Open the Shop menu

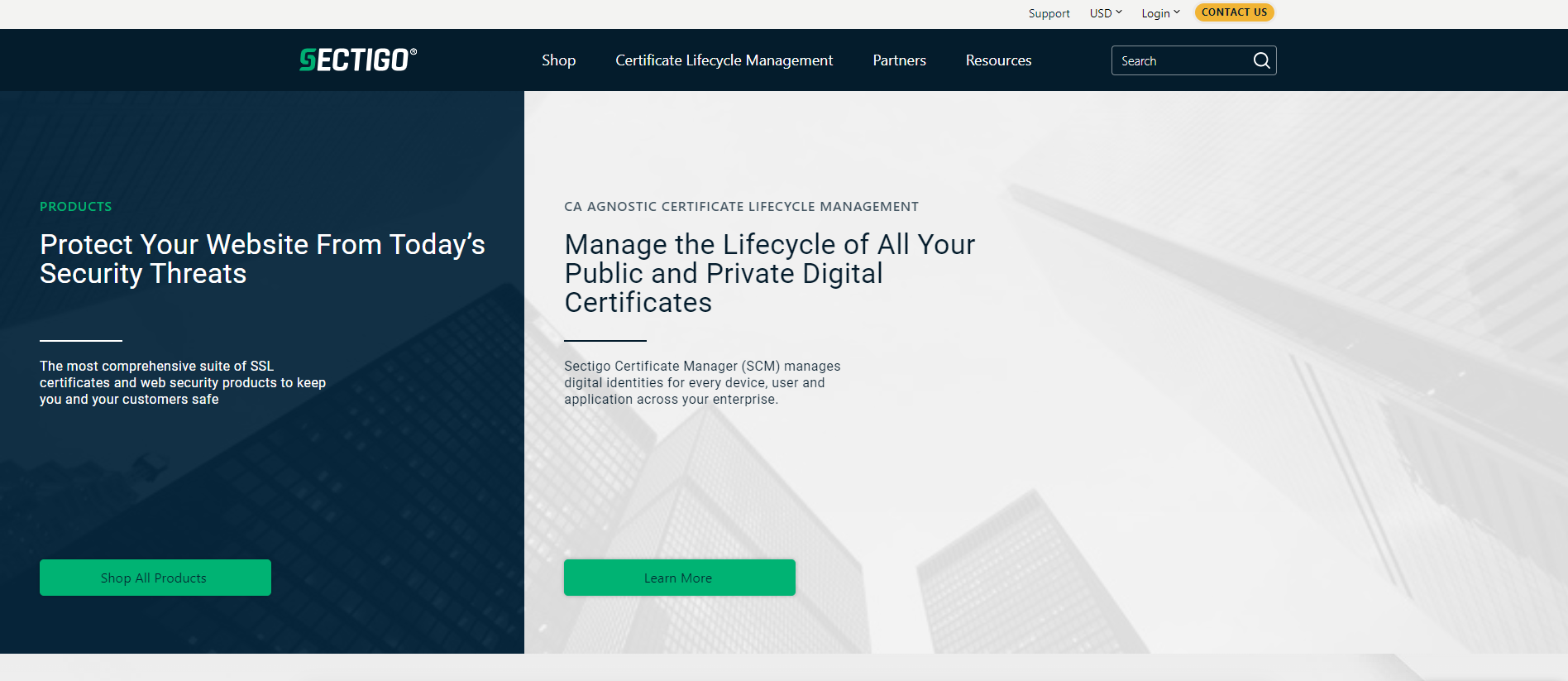pos(558,60)
